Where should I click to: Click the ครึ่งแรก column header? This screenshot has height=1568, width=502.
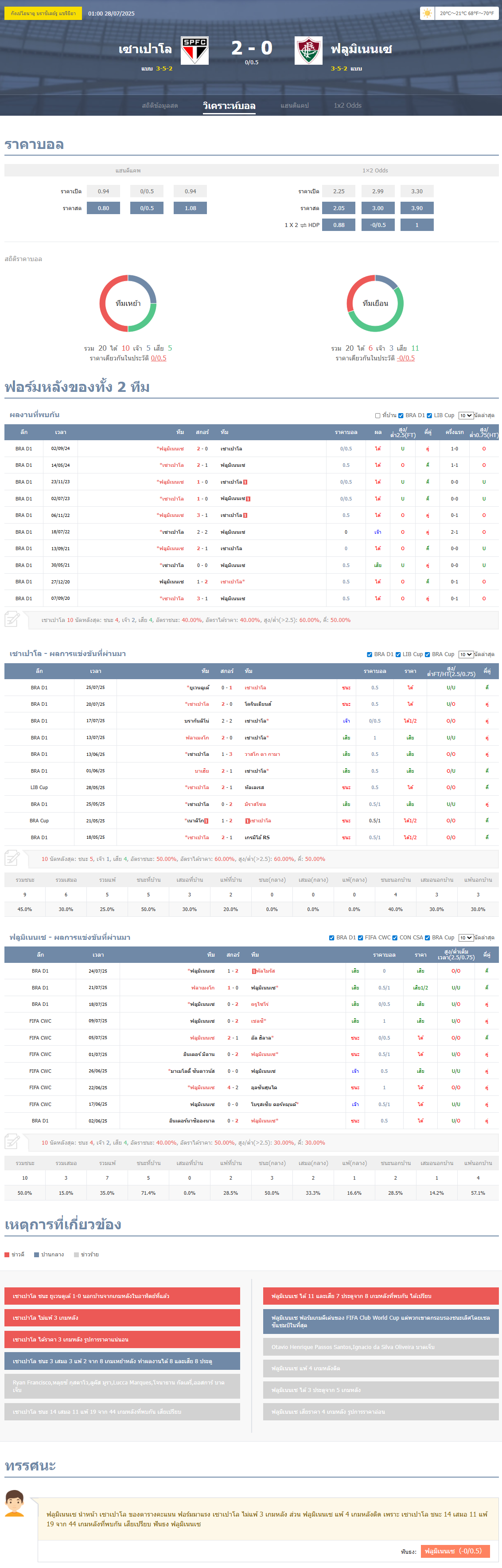(x=454, y=432)
